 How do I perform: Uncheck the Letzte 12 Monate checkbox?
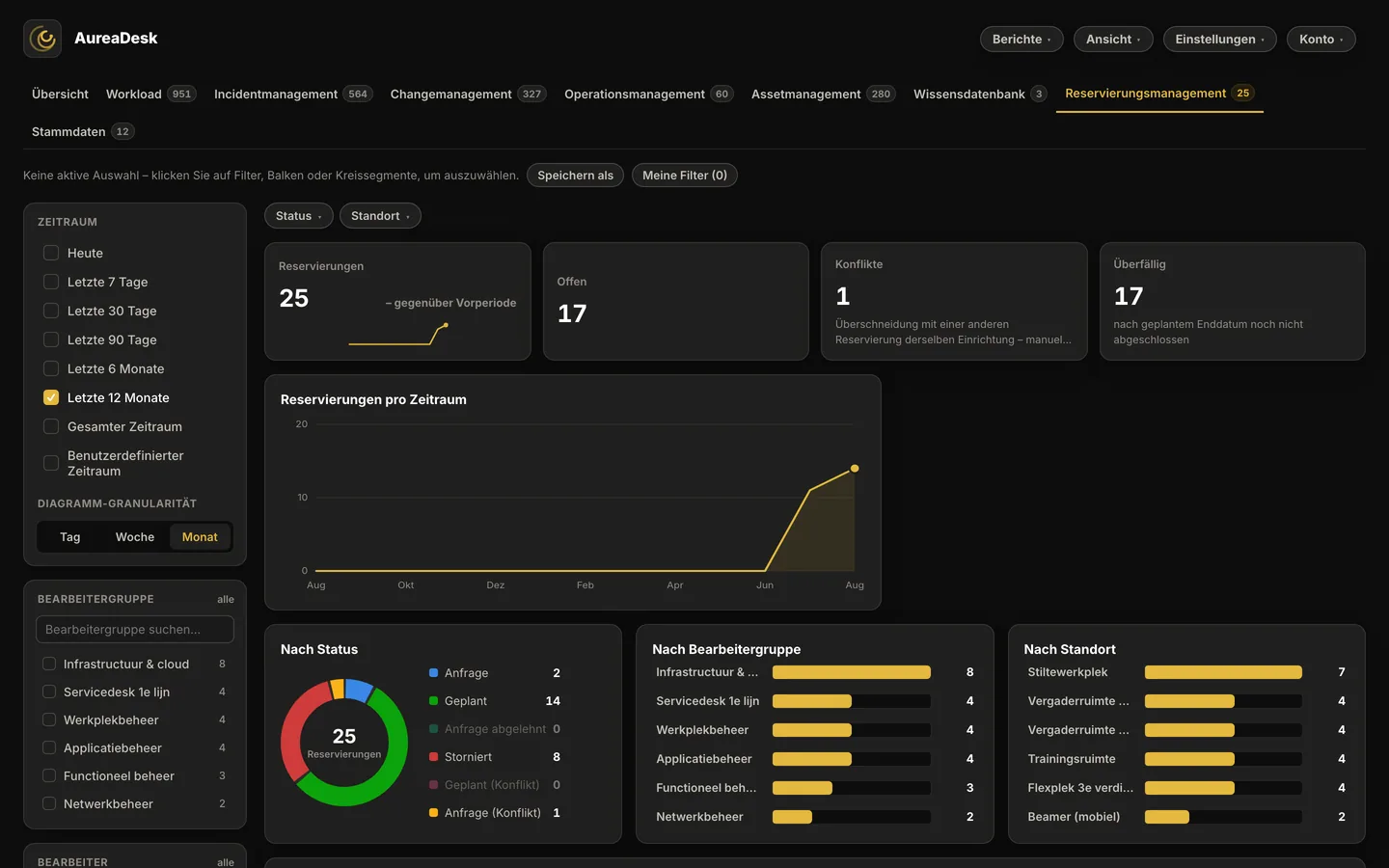click(x=51, y=397)
